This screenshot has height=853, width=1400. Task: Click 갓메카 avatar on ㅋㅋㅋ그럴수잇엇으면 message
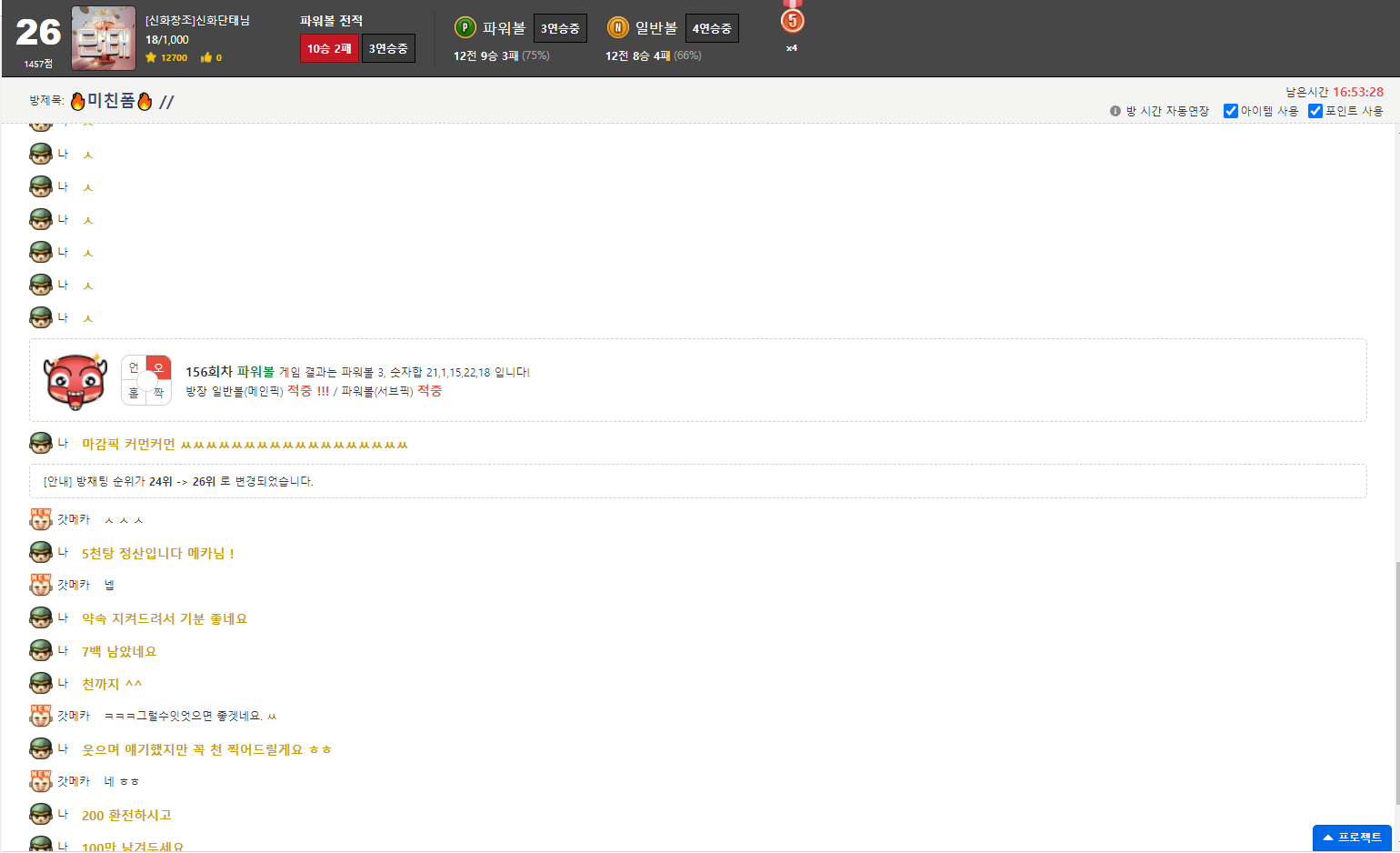coord(41,716)
